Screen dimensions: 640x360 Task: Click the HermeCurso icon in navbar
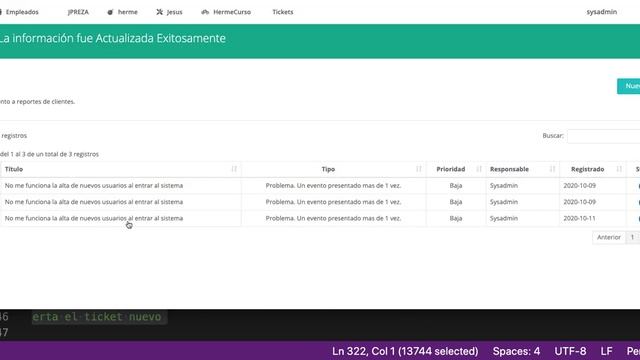coord(205,12)
